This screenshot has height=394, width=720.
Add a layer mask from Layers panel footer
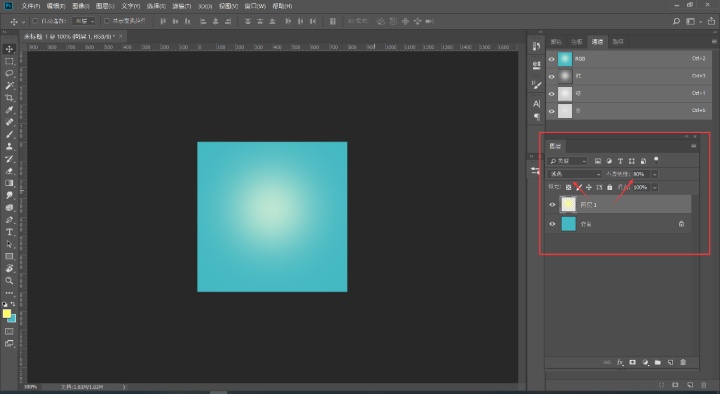click(632, 362)
